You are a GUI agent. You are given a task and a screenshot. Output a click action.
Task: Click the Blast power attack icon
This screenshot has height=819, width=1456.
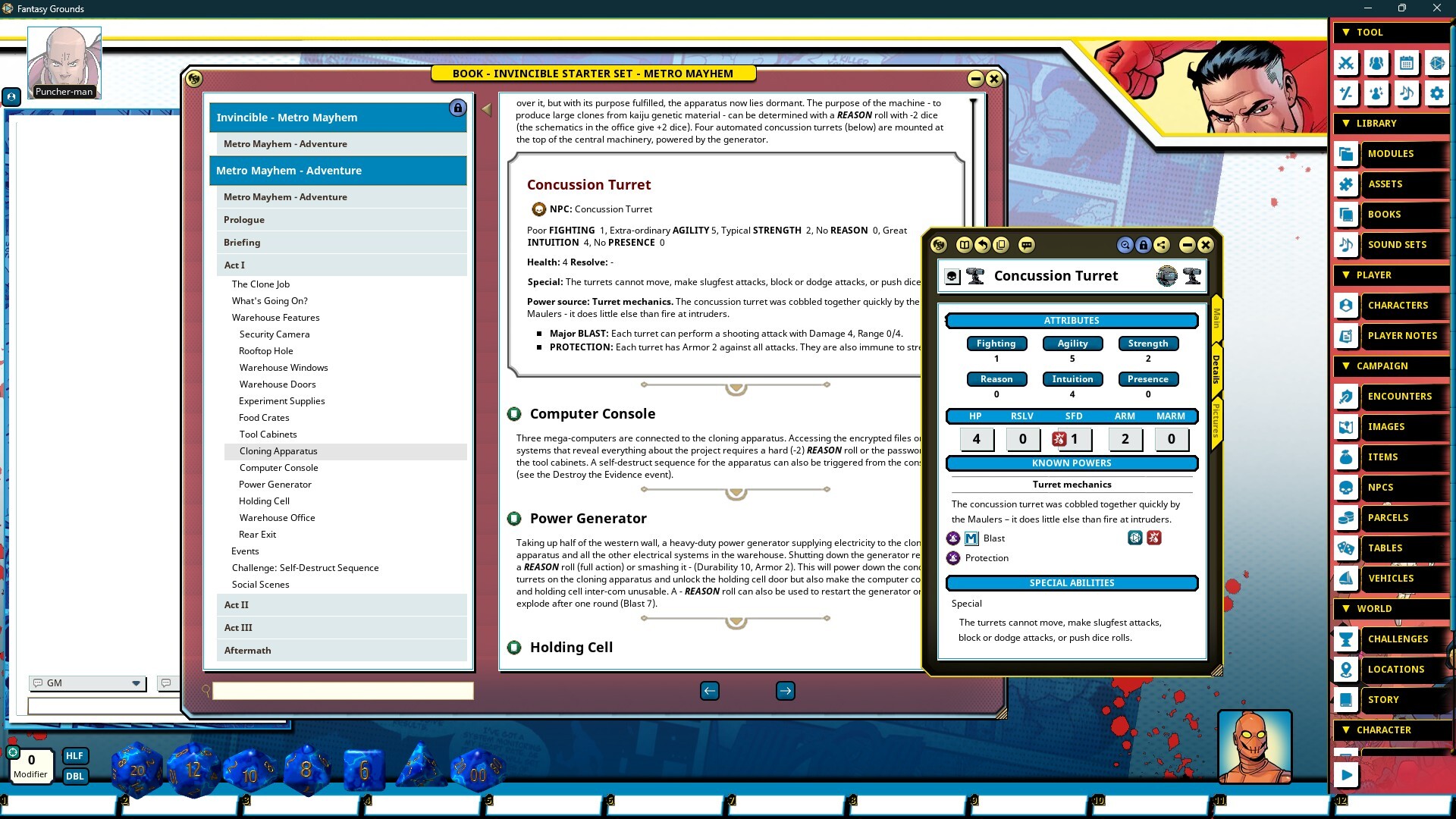pyautogui.click(x=1134, y=538)
